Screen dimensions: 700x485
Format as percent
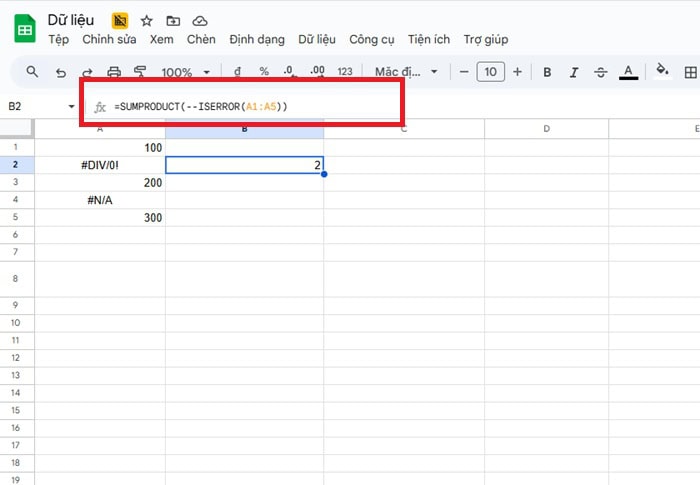(264, 72)
